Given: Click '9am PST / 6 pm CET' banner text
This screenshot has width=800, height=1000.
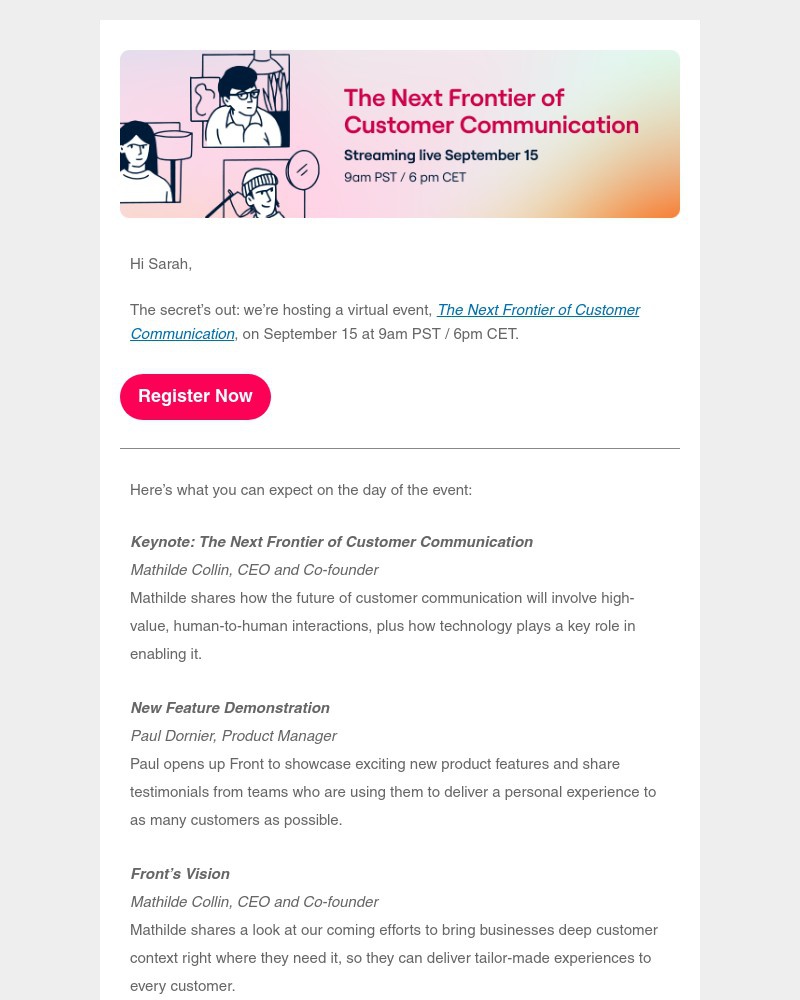Looking at the screenshot, I should pyautogui.click(x=404, y=177).
